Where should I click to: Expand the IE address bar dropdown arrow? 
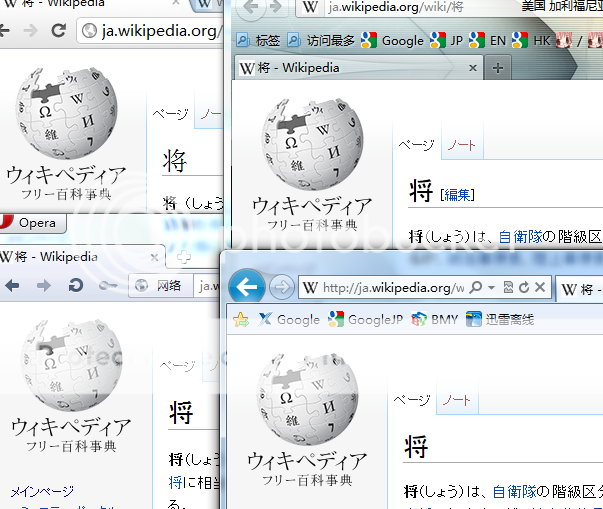[491, 287]
